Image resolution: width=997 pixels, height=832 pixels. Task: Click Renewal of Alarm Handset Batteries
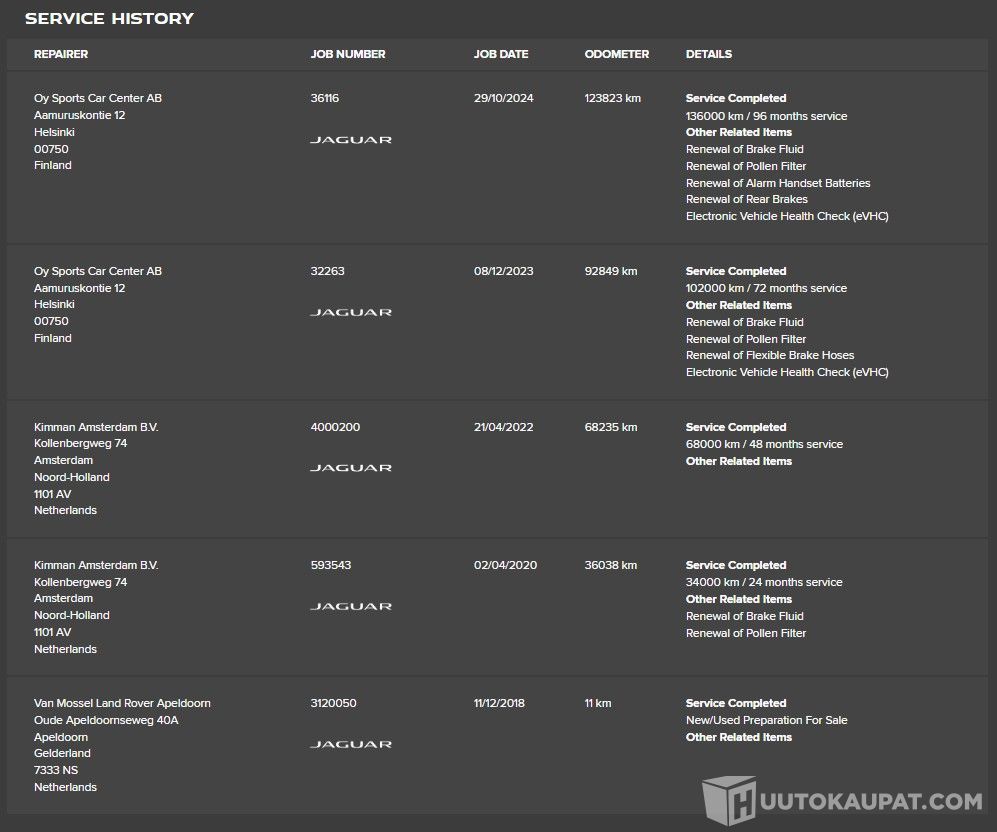click(778, 183)
